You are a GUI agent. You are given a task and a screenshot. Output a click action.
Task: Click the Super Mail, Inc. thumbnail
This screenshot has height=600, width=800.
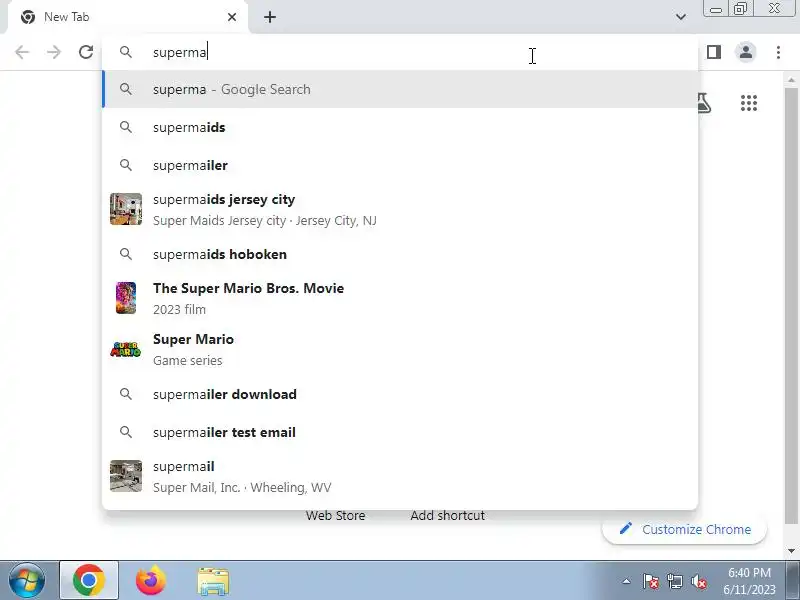tap(126, 476)
